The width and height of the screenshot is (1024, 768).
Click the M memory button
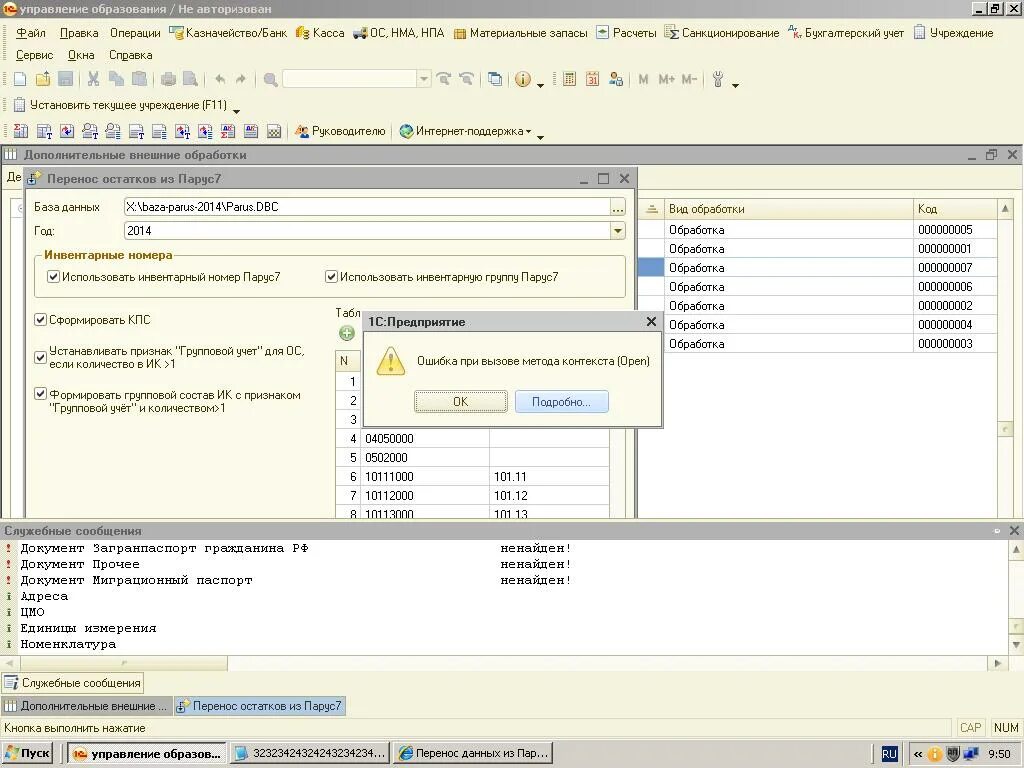(x=644, y=79)
